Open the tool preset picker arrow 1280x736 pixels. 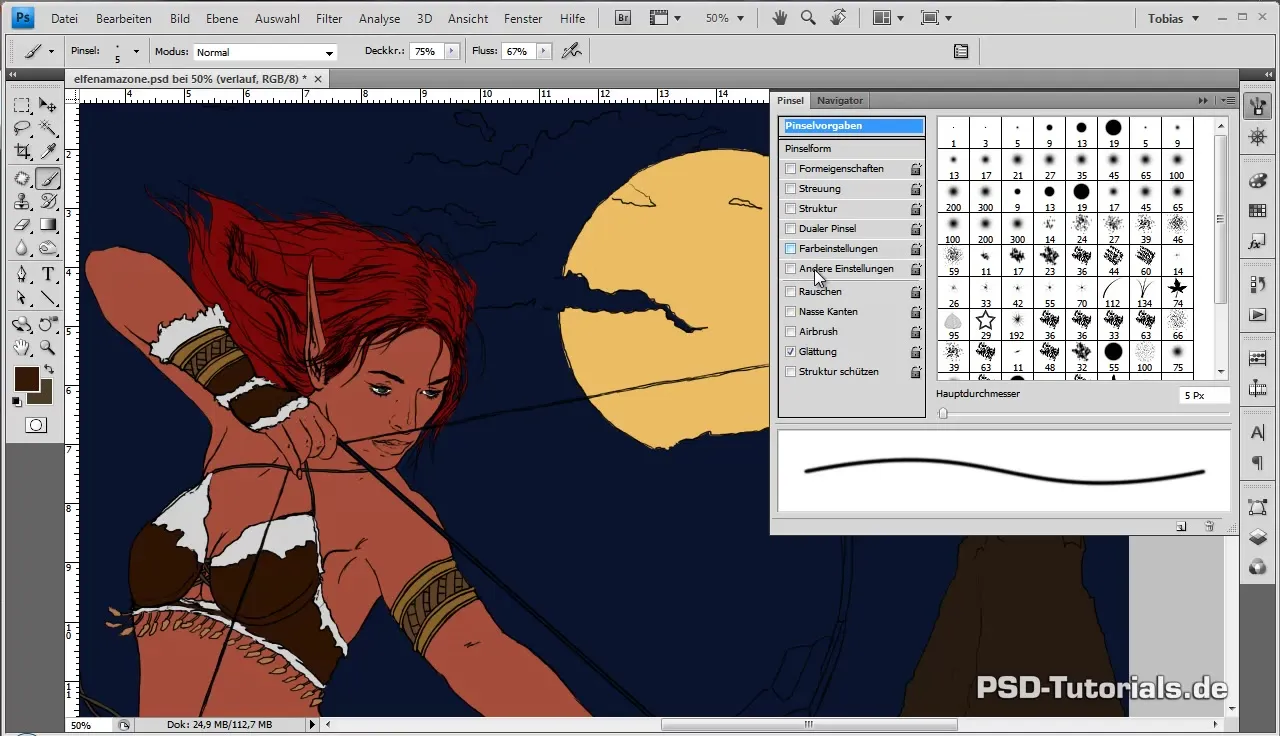(51, 52)
